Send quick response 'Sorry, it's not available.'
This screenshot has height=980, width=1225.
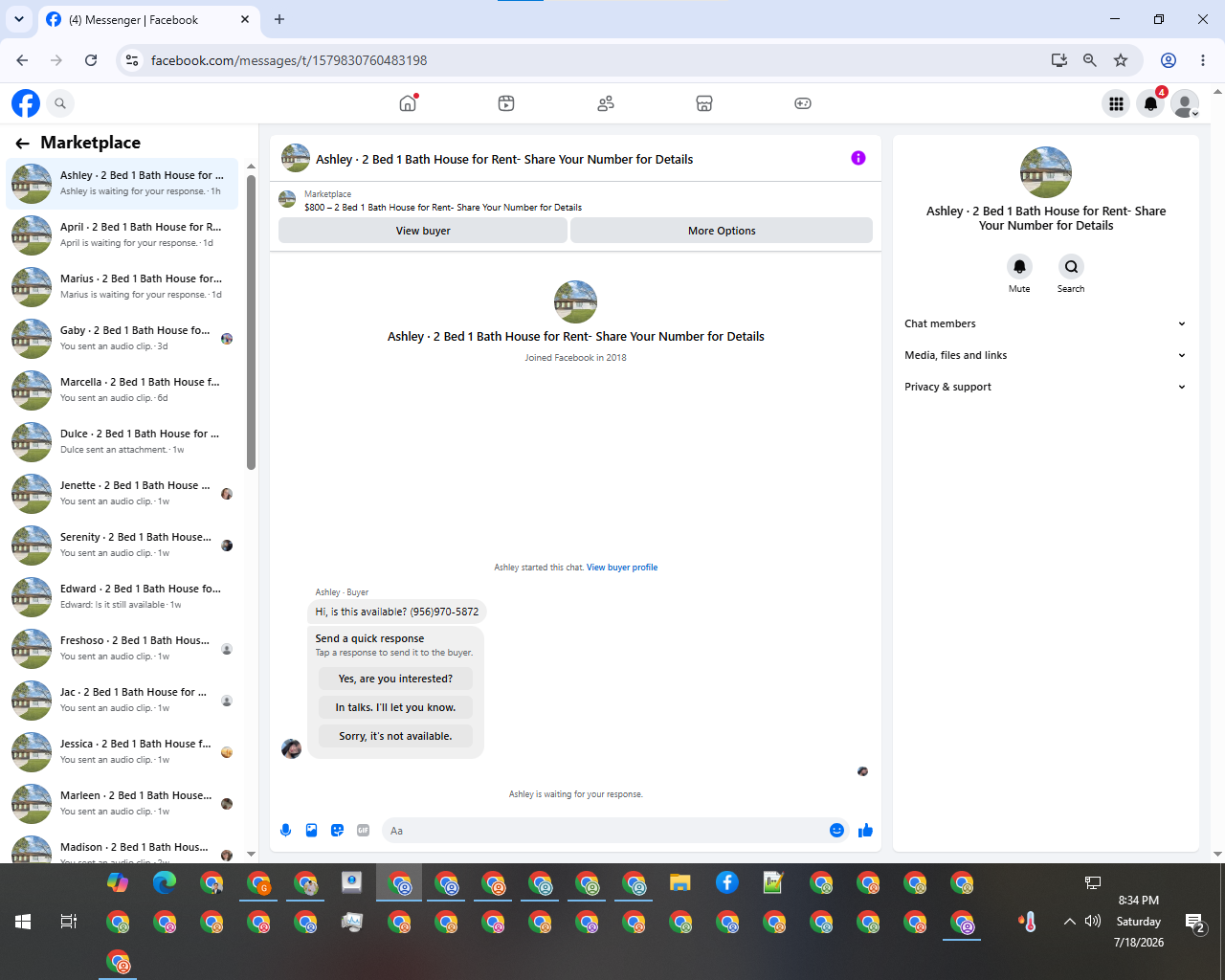click(x=395, y=736)
